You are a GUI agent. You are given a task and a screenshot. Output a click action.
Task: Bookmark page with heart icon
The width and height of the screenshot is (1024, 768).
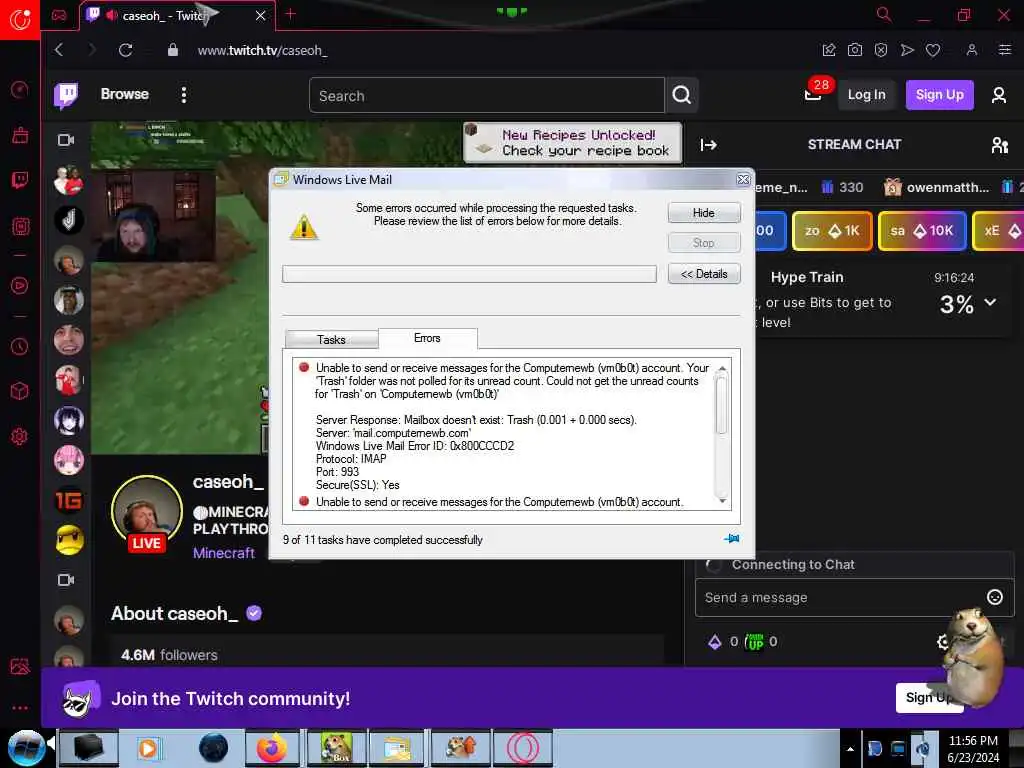933,50
